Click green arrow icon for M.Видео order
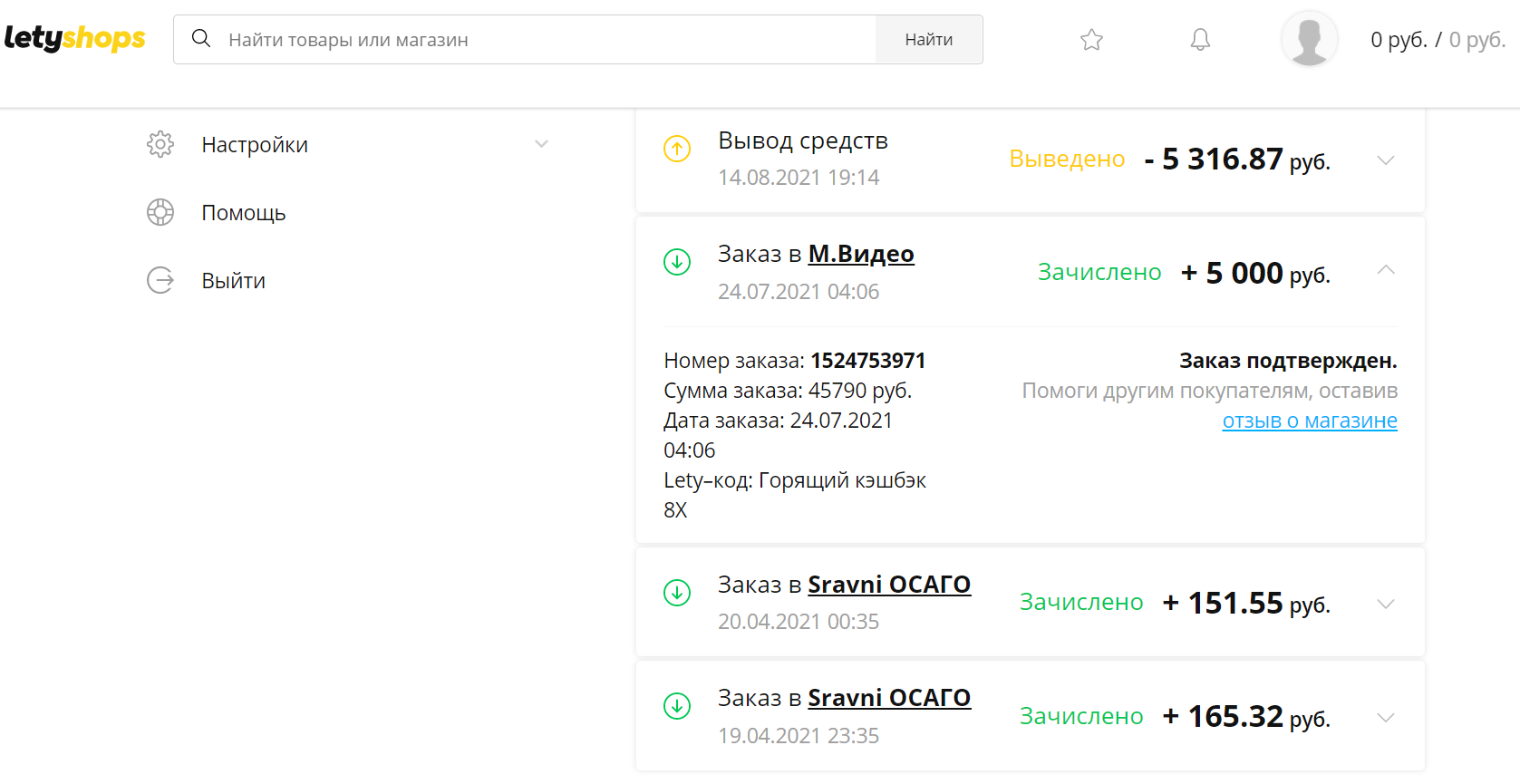The image size is (1520, 784). pyautogui.click(x=677, y=262)
